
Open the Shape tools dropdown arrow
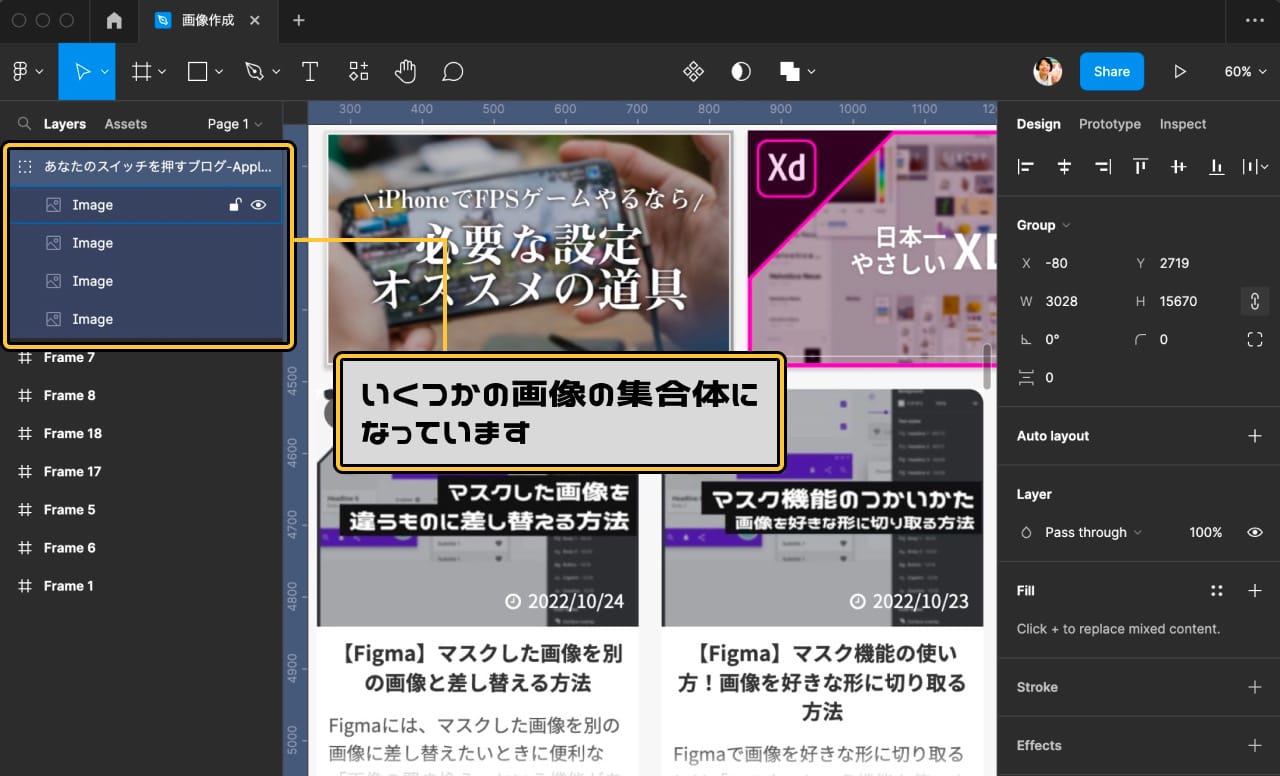coord(219,72)
